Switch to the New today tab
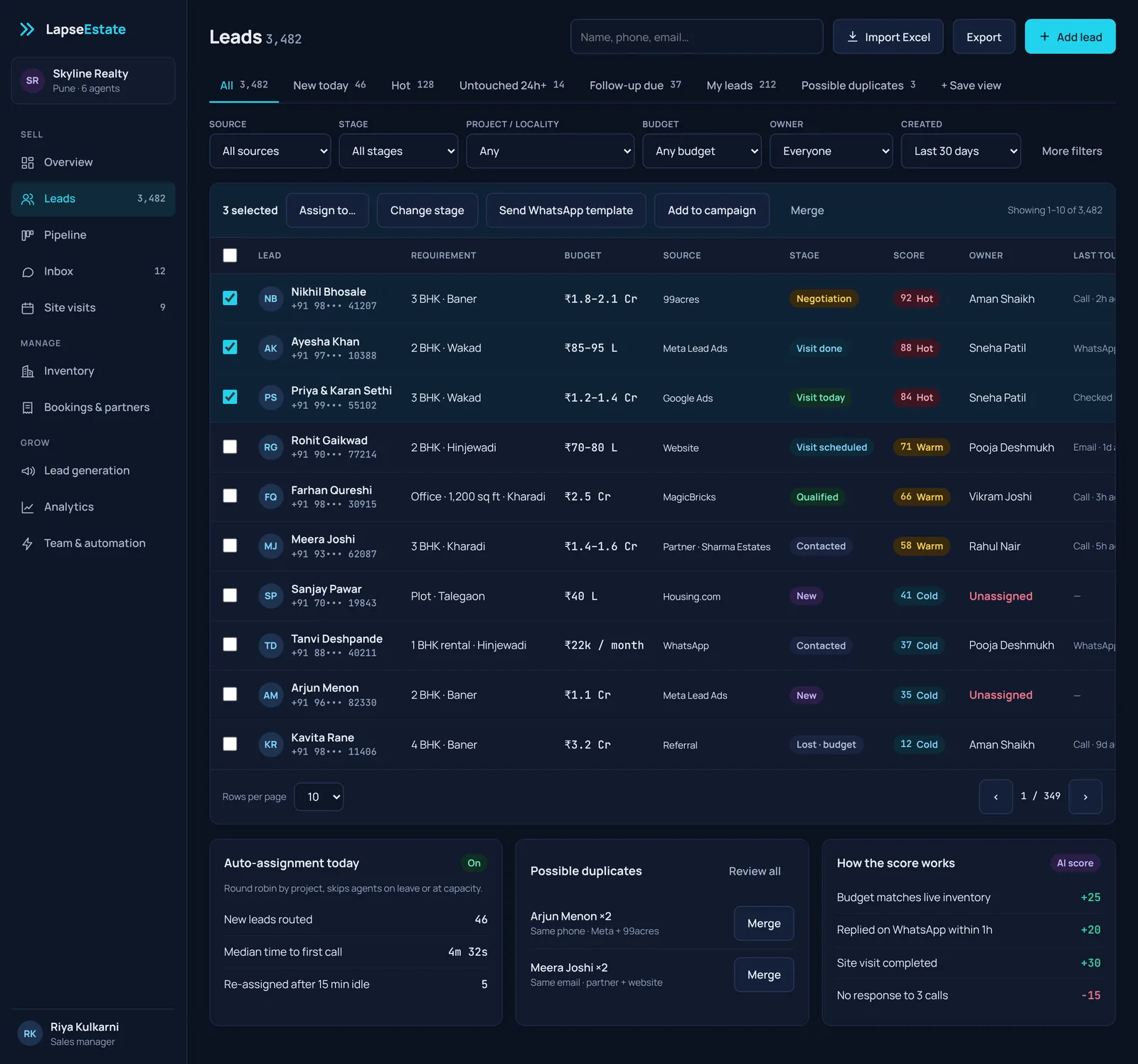This screenshot has height=1064, width=1138. coord(329,85)
